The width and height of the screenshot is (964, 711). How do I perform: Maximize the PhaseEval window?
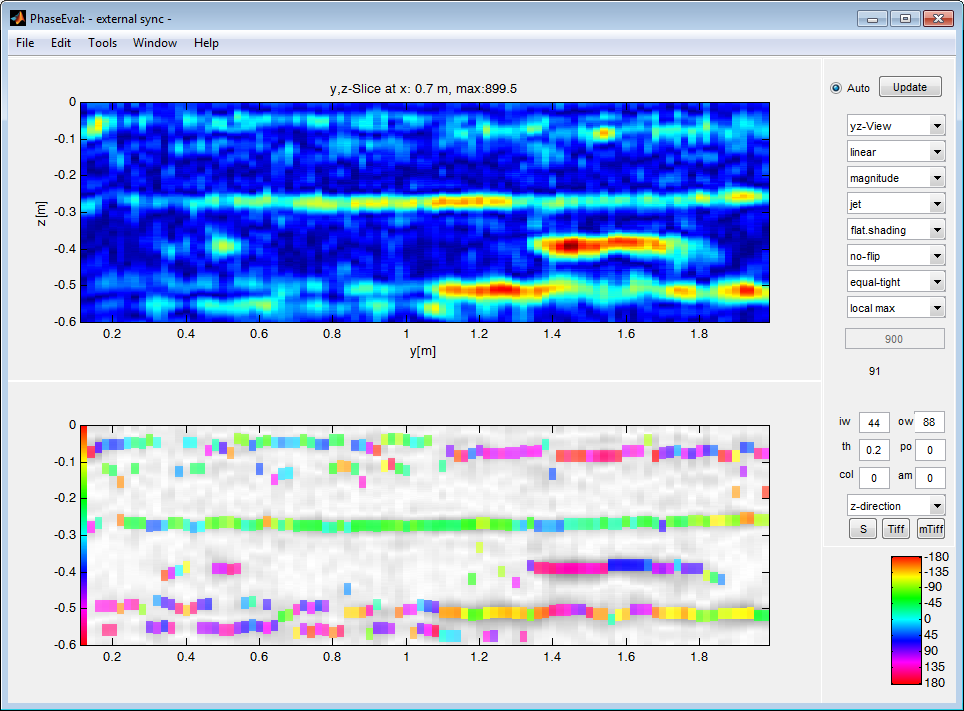coord(905,18)
